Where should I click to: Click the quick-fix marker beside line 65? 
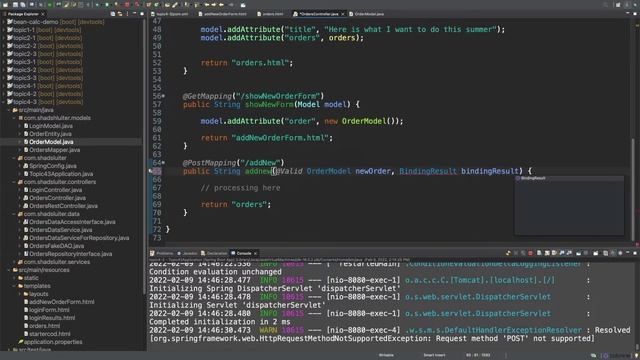pyautogui.click(x=151, y=171)
